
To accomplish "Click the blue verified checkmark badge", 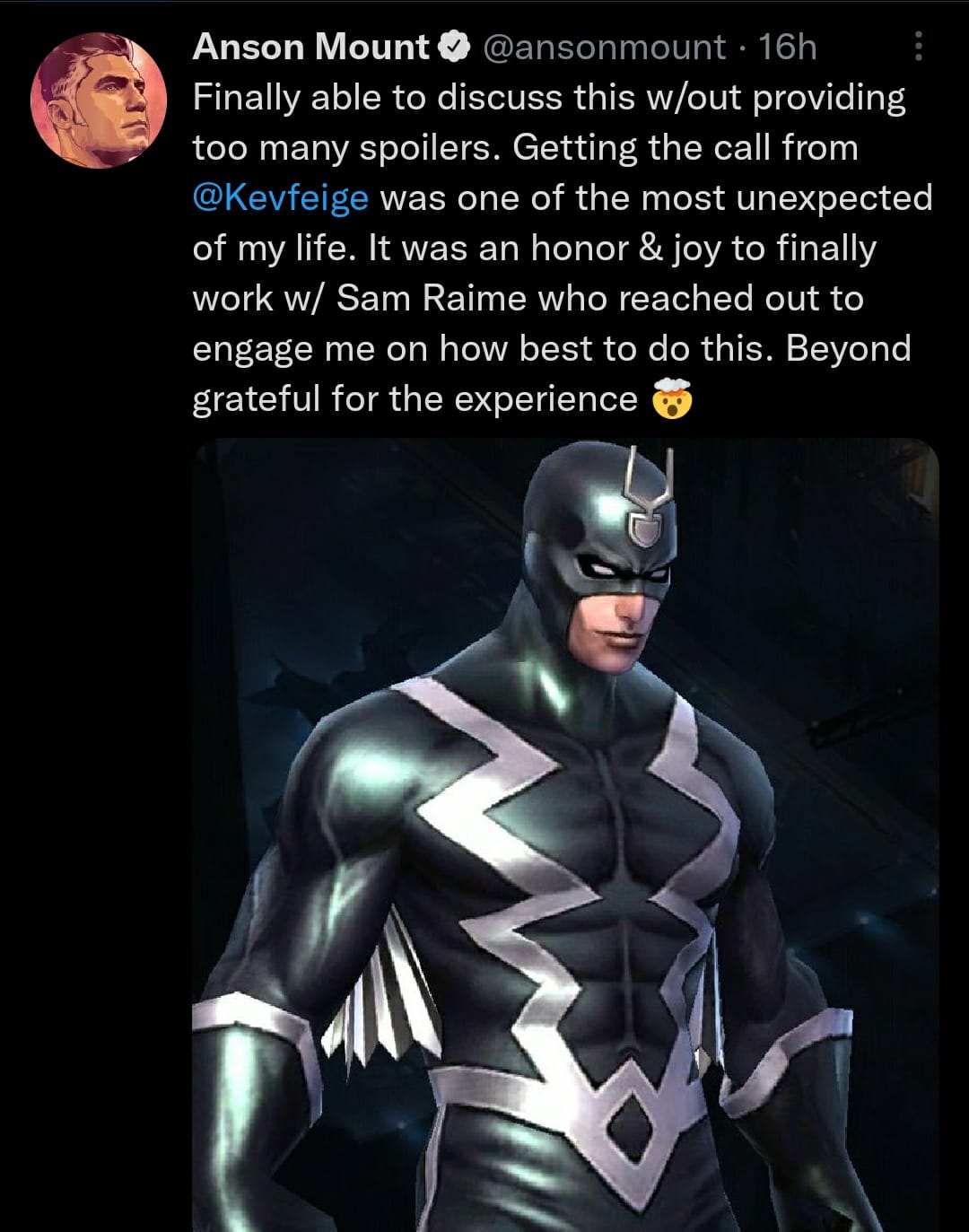I will tap(455, 48).
